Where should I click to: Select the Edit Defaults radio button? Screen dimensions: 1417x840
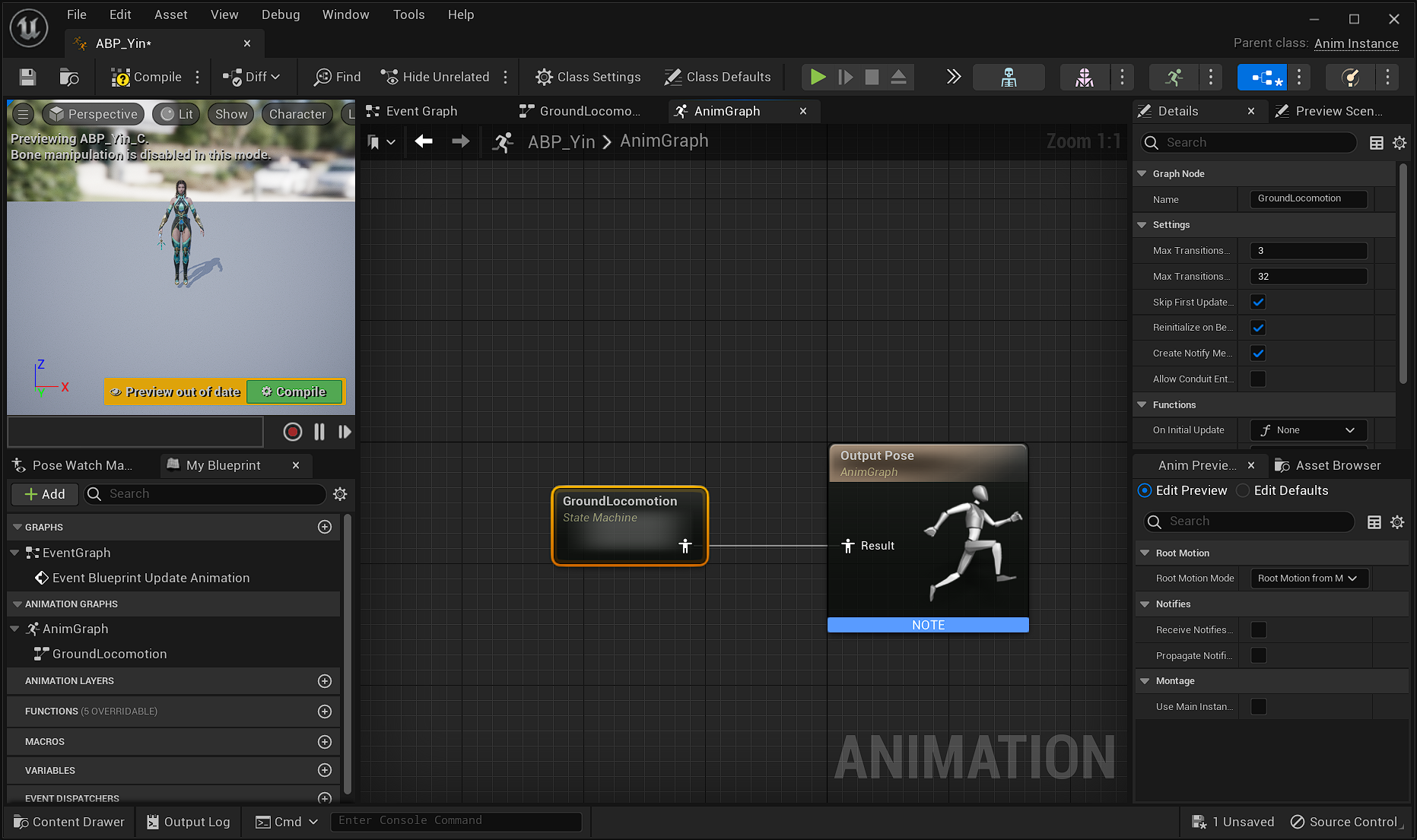pos(1243,490)
